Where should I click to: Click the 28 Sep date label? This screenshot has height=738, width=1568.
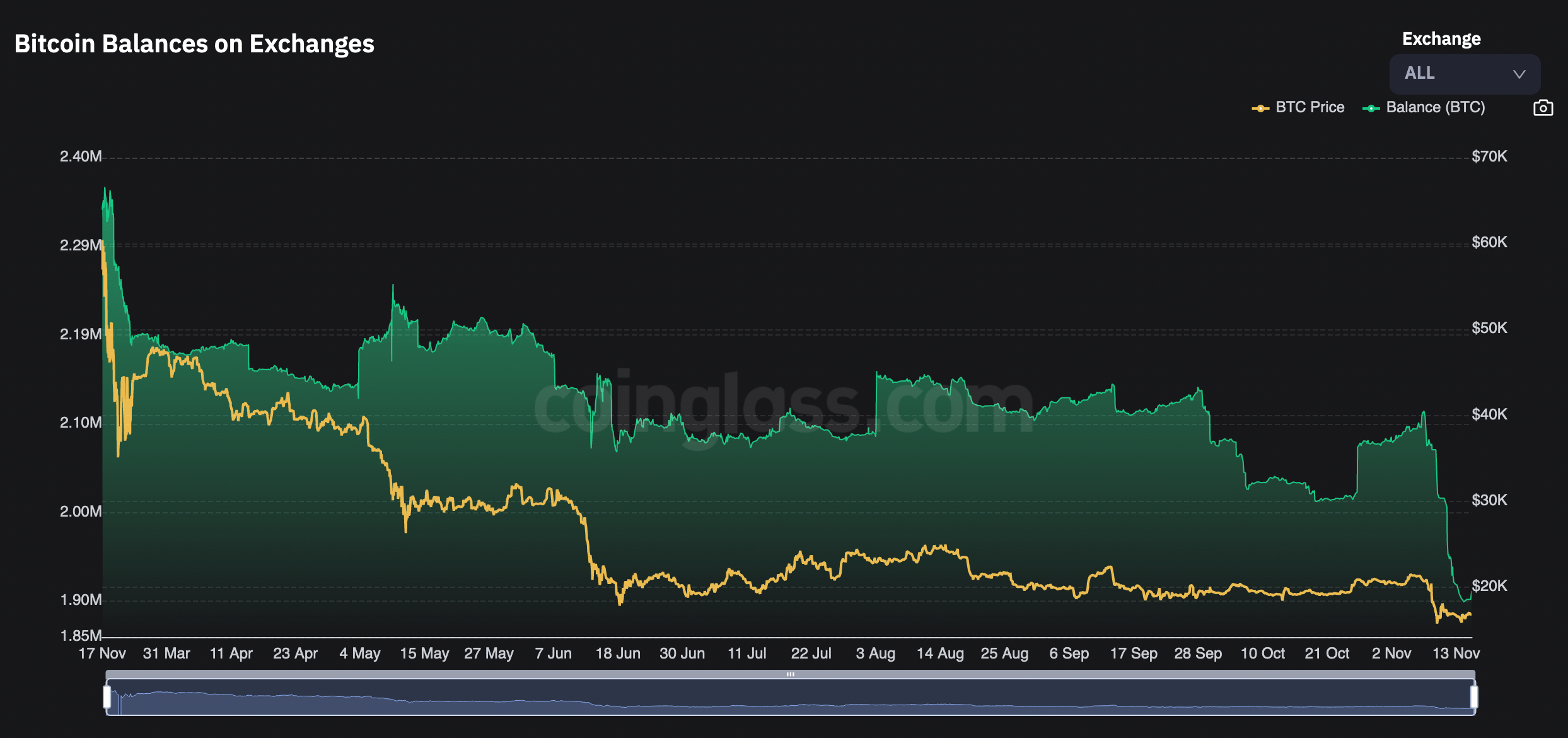click(1198, 653)
